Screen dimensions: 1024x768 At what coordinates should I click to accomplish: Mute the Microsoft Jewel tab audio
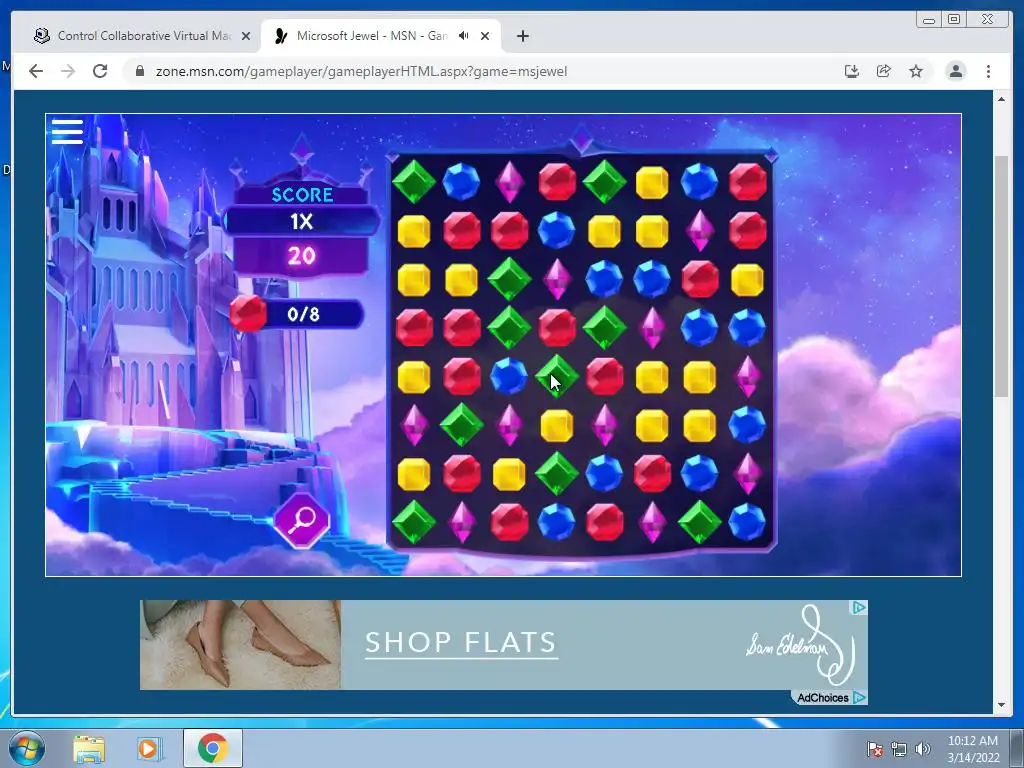[x=464, y=35]
